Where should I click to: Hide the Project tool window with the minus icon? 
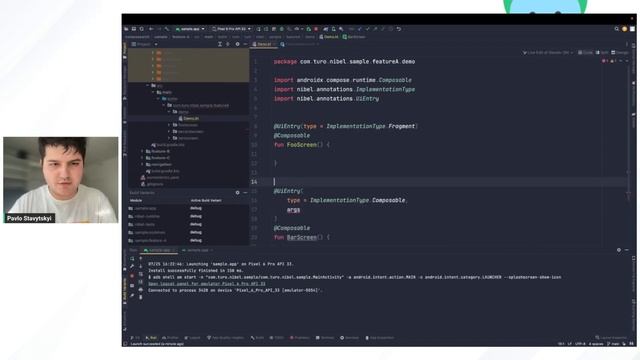[x=245, y=44]
